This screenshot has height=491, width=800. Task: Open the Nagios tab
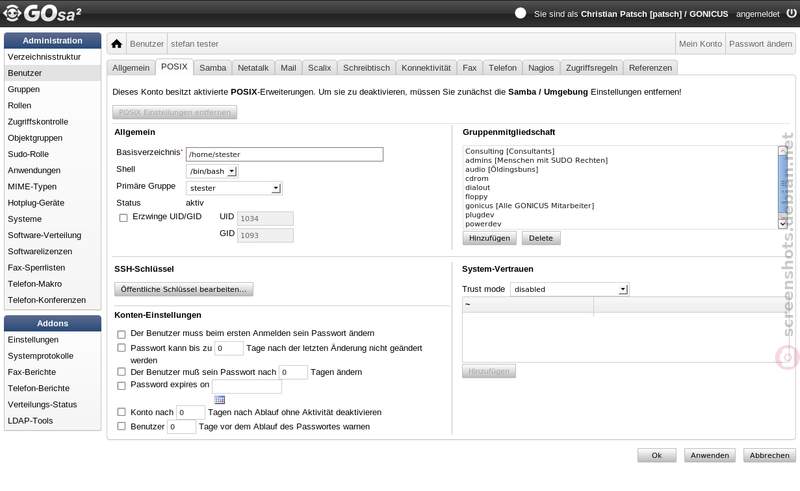click(x=541, y=68)
